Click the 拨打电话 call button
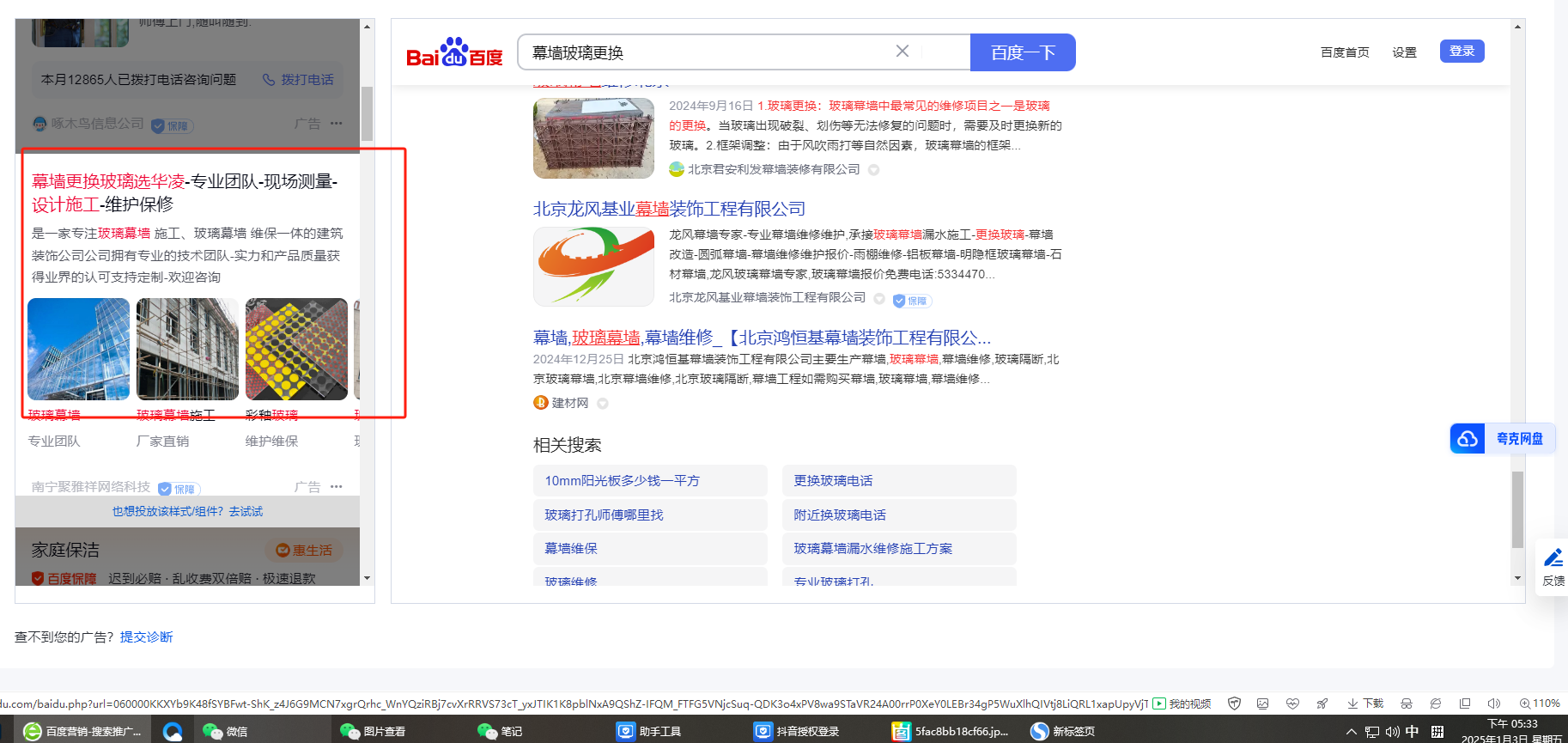The height and width of the screenshot is (743, 1568). [298, 80]
